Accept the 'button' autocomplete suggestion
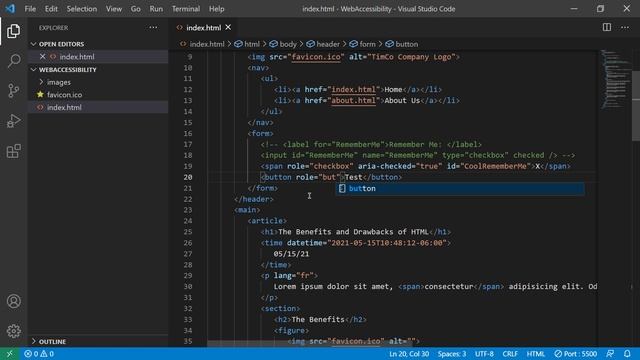The width and height of the screenshot is (640, 360). (x=460, y=189)
